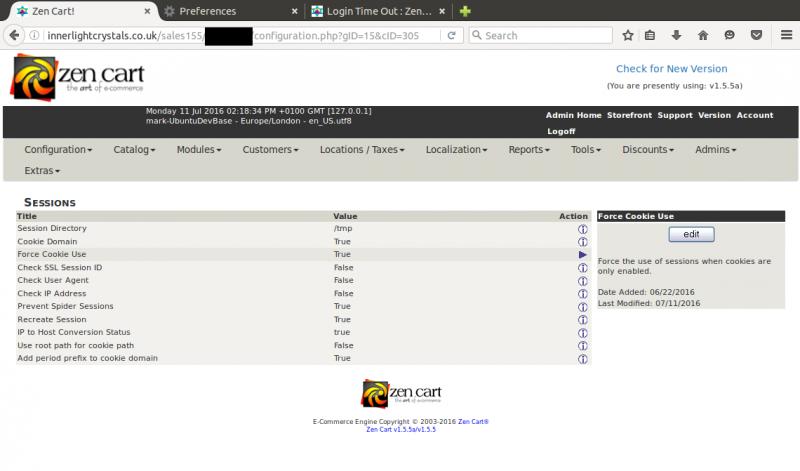Open the Support link in header
The width and height of the screenshot is (800, 471).
coord(674,115)
